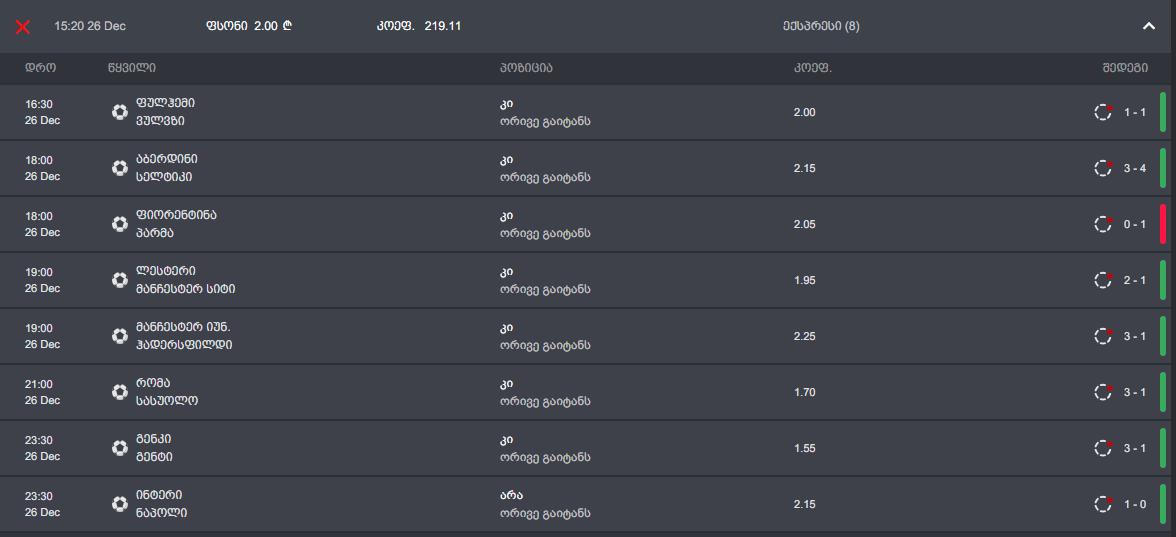
Task: Open match details circle icon beside the 0 - 1 score
Action: (1103, 224)
